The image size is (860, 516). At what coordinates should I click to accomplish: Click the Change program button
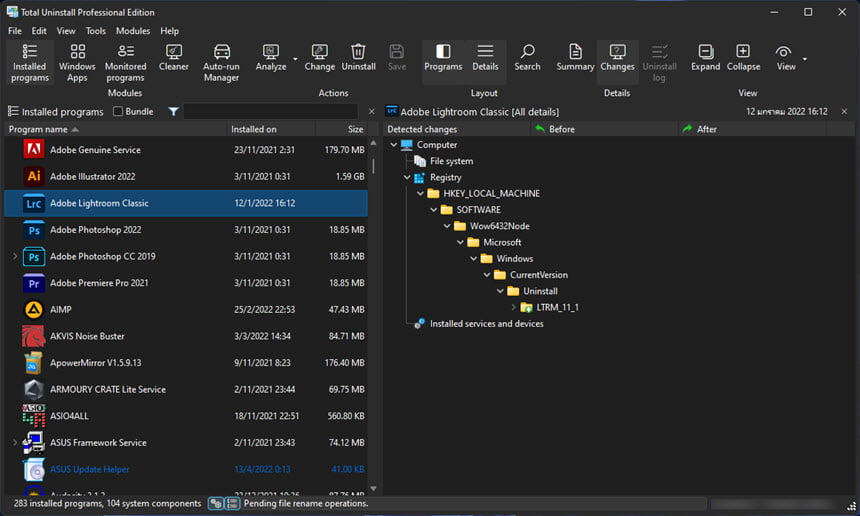tap(320, 58)
